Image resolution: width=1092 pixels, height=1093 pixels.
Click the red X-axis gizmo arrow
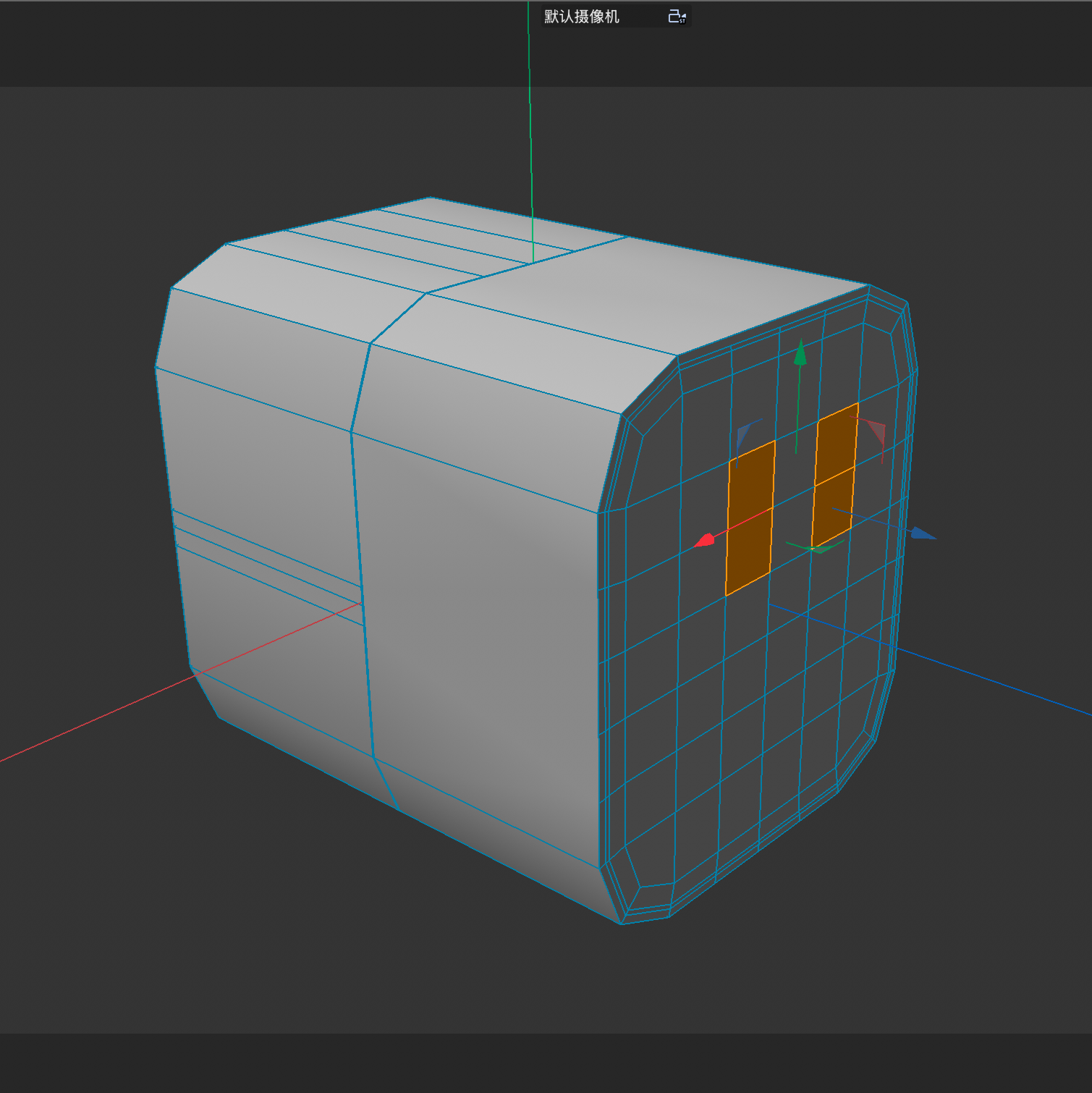(x=705, y=540)
